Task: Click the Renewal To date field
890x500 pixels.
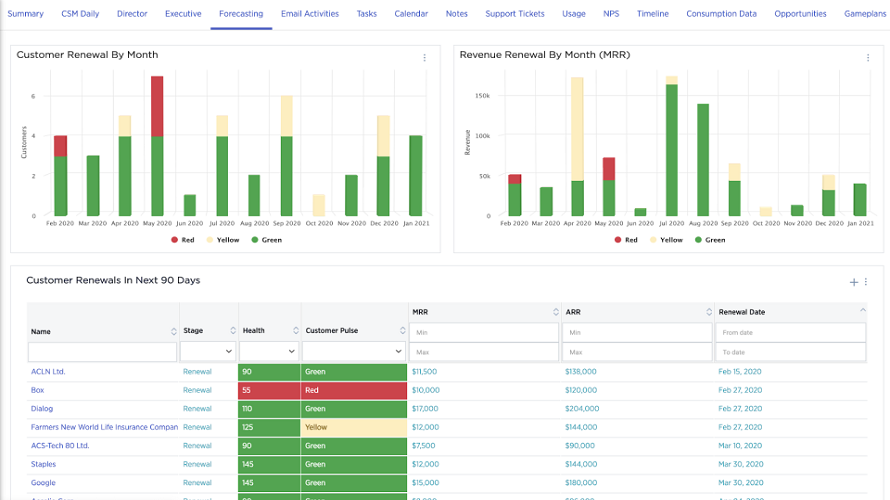Action: click(x=791, y=352)
